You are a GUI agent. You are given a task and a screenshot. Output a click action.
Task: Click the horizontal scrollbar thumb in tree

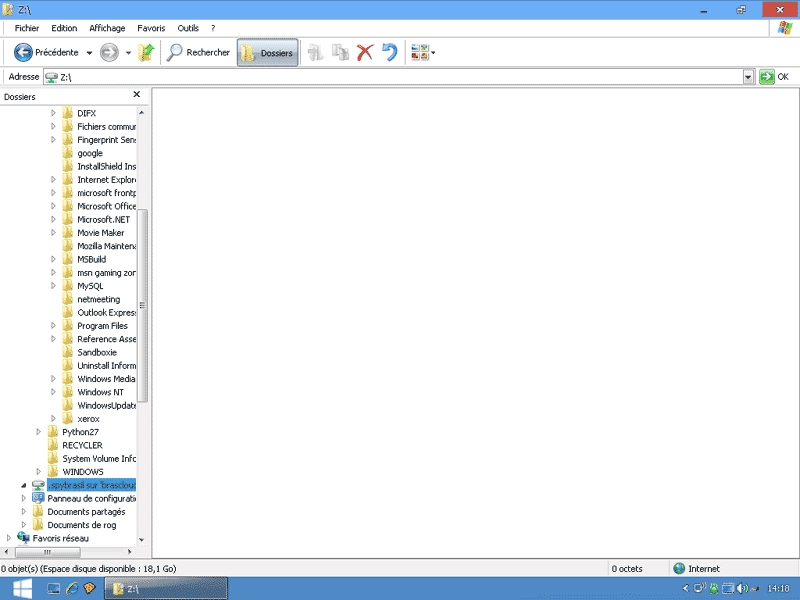click(x=47, y=552)
